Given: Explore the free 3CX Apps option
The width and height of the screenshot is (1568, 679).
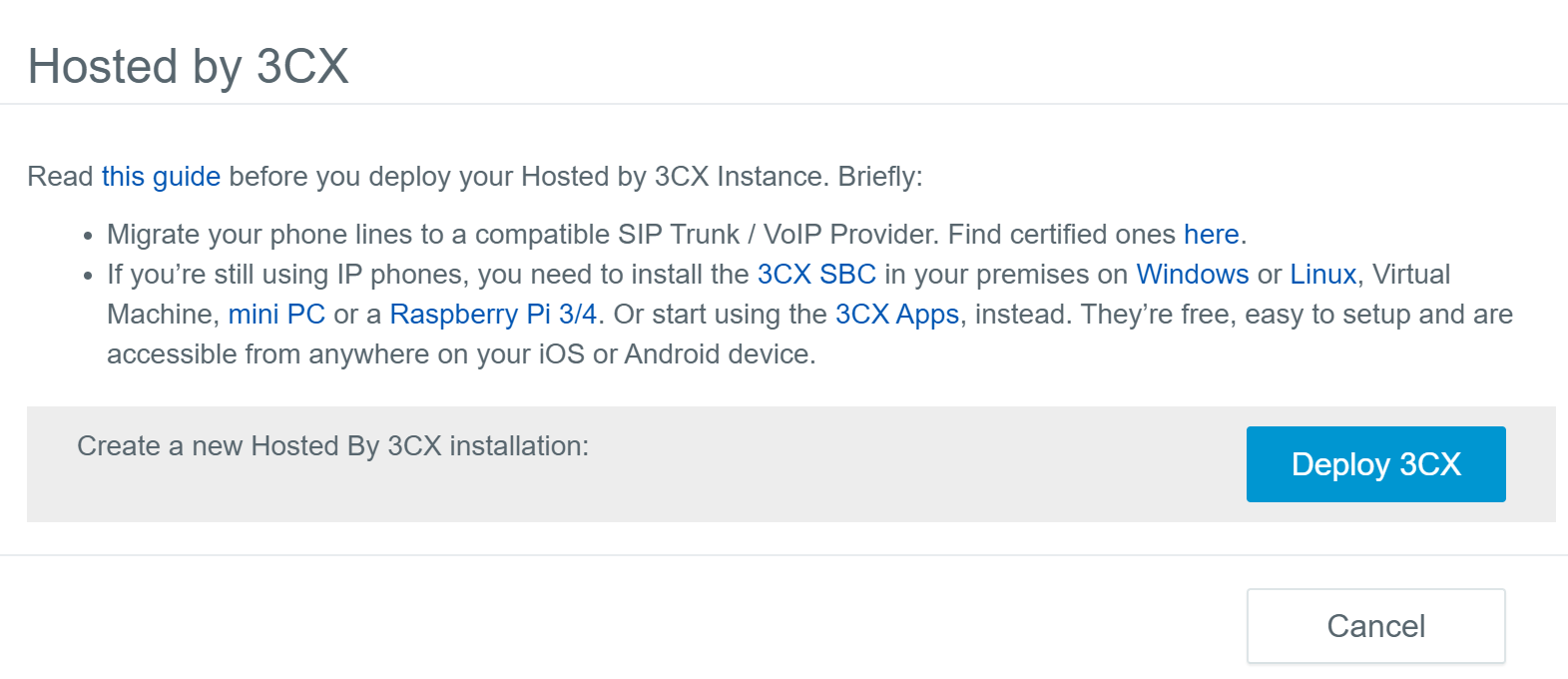Looking at the screenshot, I should pyautogui.click(x=895, y=314).
